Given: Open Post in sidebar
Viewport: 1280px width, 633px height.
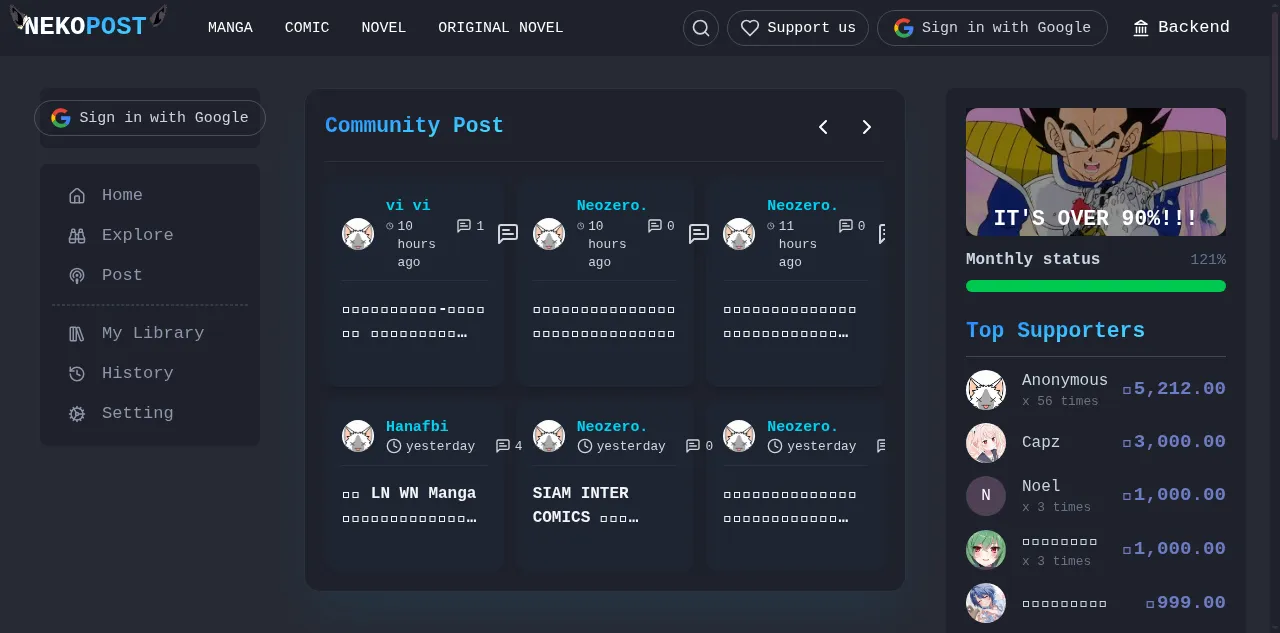Looking at the screenshot, I should 150,275.
